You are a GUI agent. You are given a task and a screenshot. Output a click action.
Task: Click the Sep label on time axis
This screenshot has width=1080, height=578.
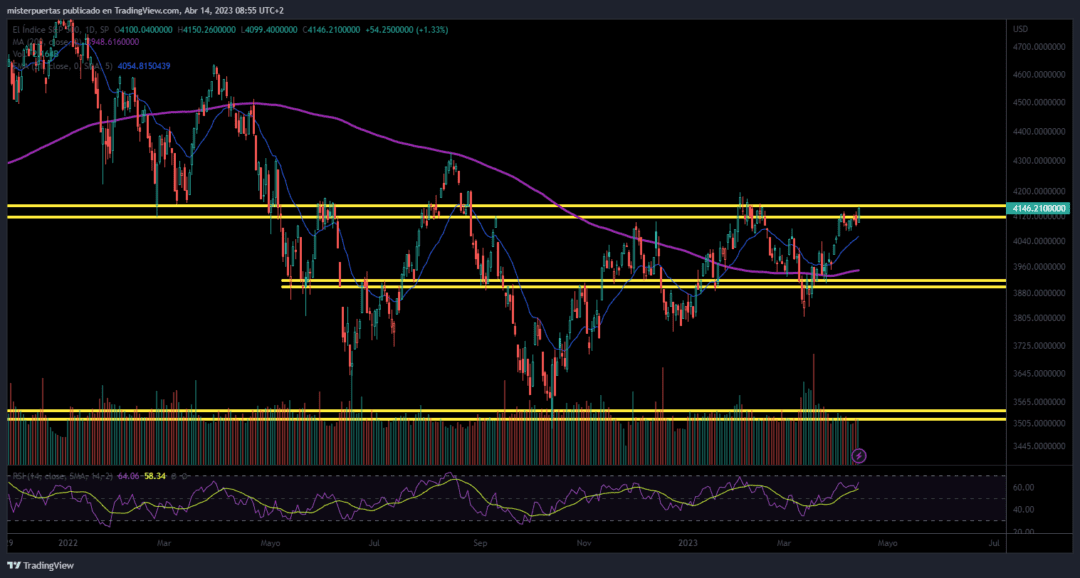(x=480, y=543)
